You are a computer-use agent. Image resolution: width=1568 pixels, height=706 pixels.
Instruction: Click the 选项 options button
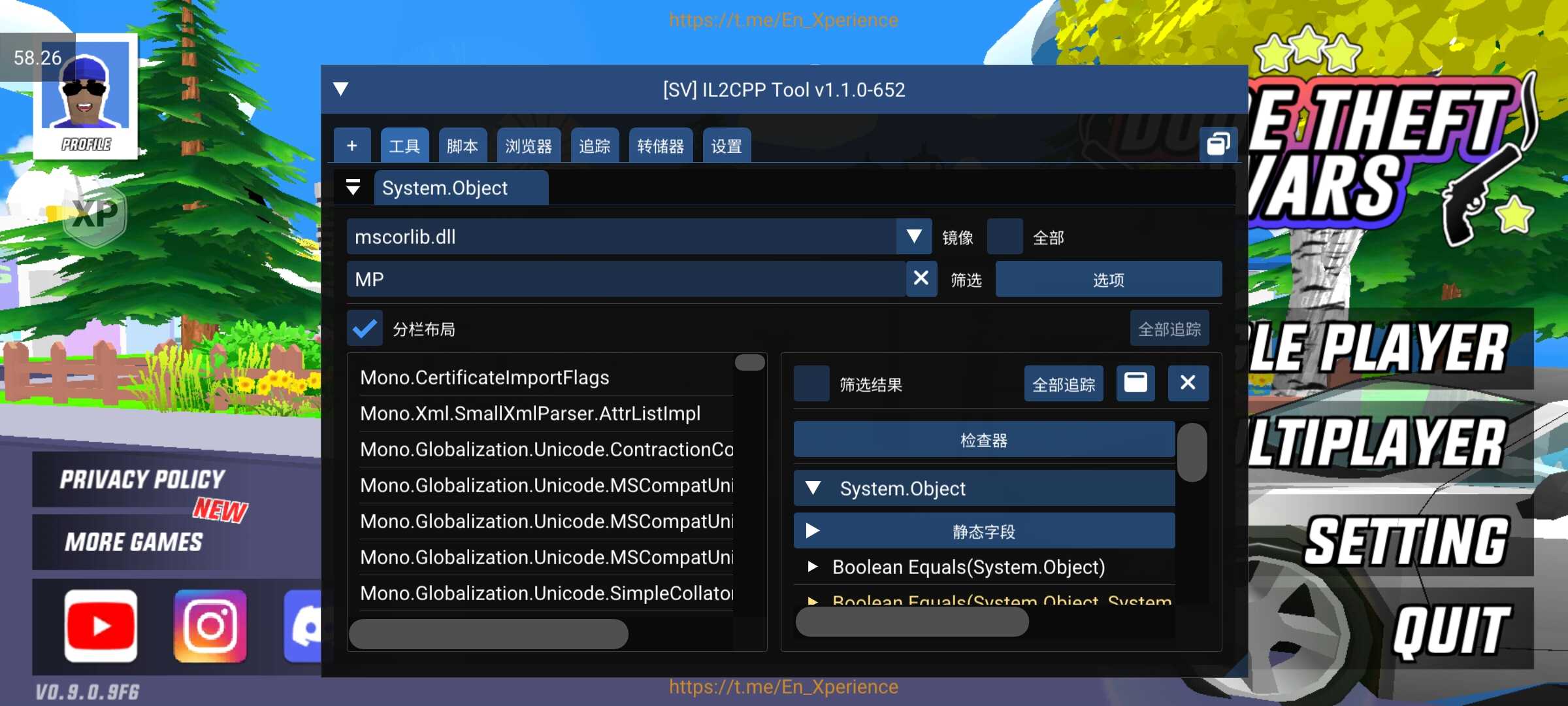[x=1108, y=280]
